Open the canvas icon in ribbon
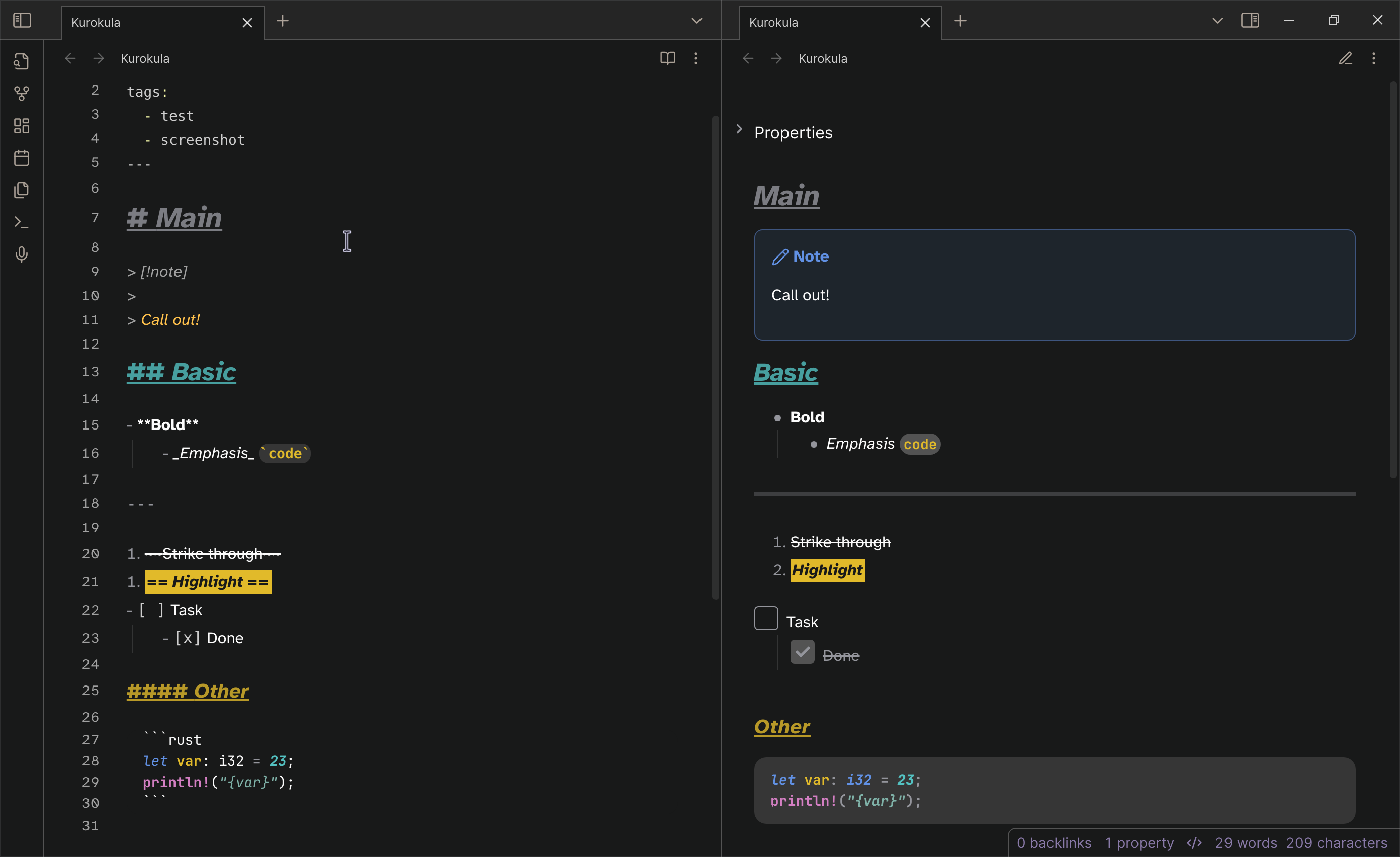This screenshot has height=857, width=1400. point(22,126)
